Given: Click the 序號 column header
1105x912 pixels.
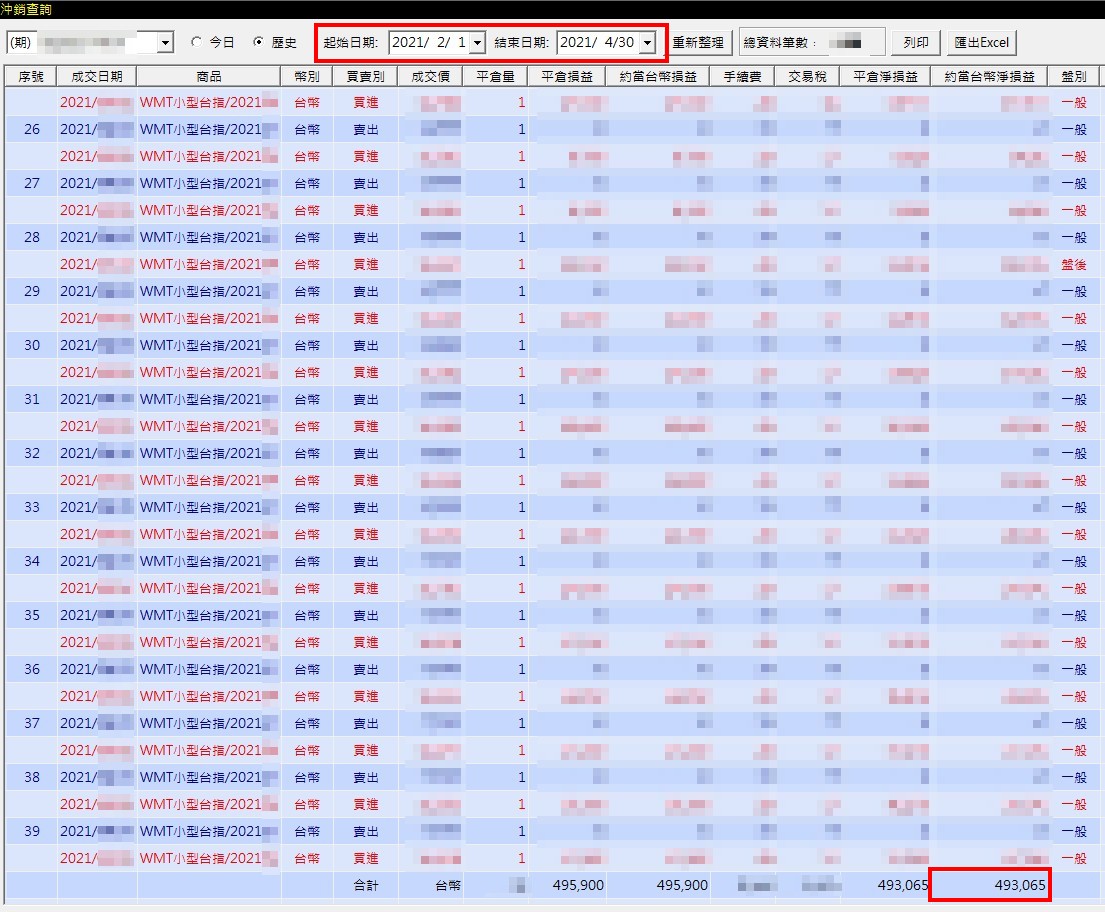Looking at the screenshot, I should click(31, 76).
